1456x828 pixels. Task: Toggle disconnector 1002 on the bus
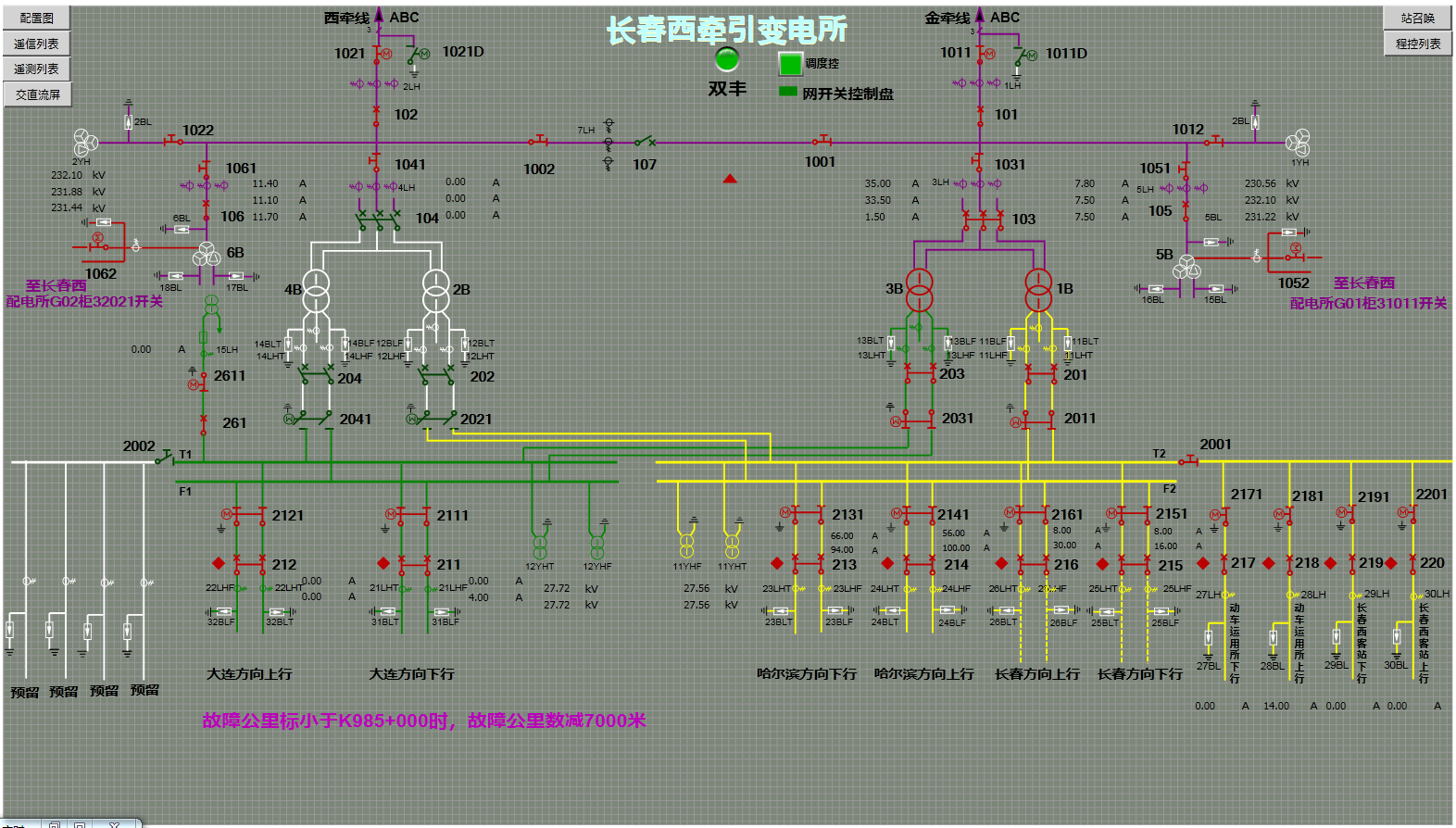539,142
